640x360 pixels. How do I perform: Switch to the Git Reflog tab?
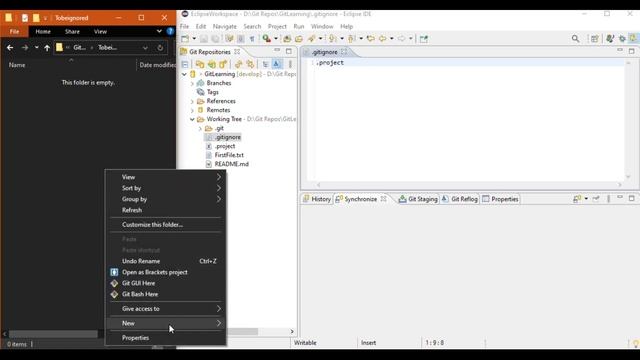[460, 199]
